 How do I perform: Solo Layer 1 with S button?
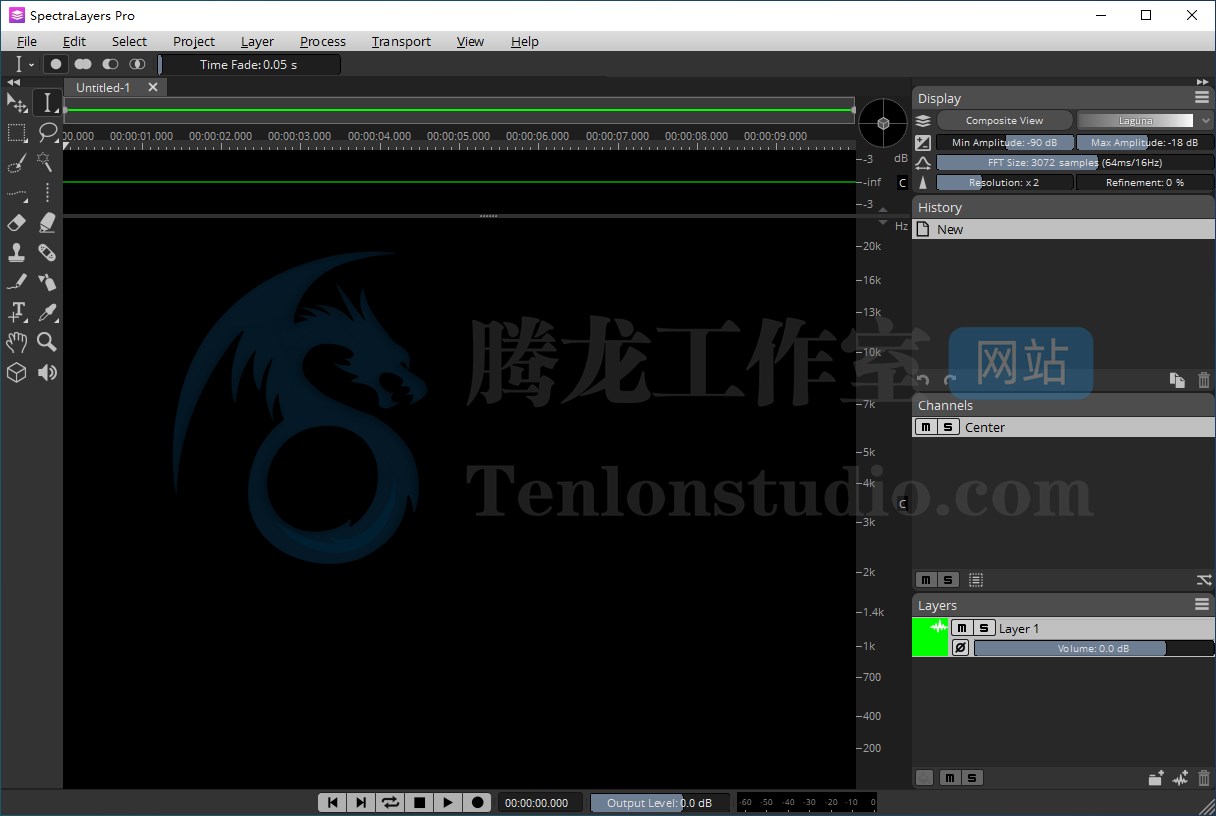point(984,628)
